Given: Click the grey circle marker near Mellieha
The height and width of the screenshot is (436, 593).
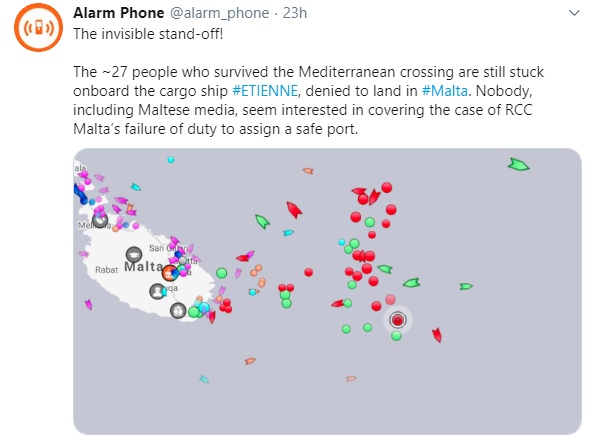Looking at the screenshot, I should click(x=100, y=219).
